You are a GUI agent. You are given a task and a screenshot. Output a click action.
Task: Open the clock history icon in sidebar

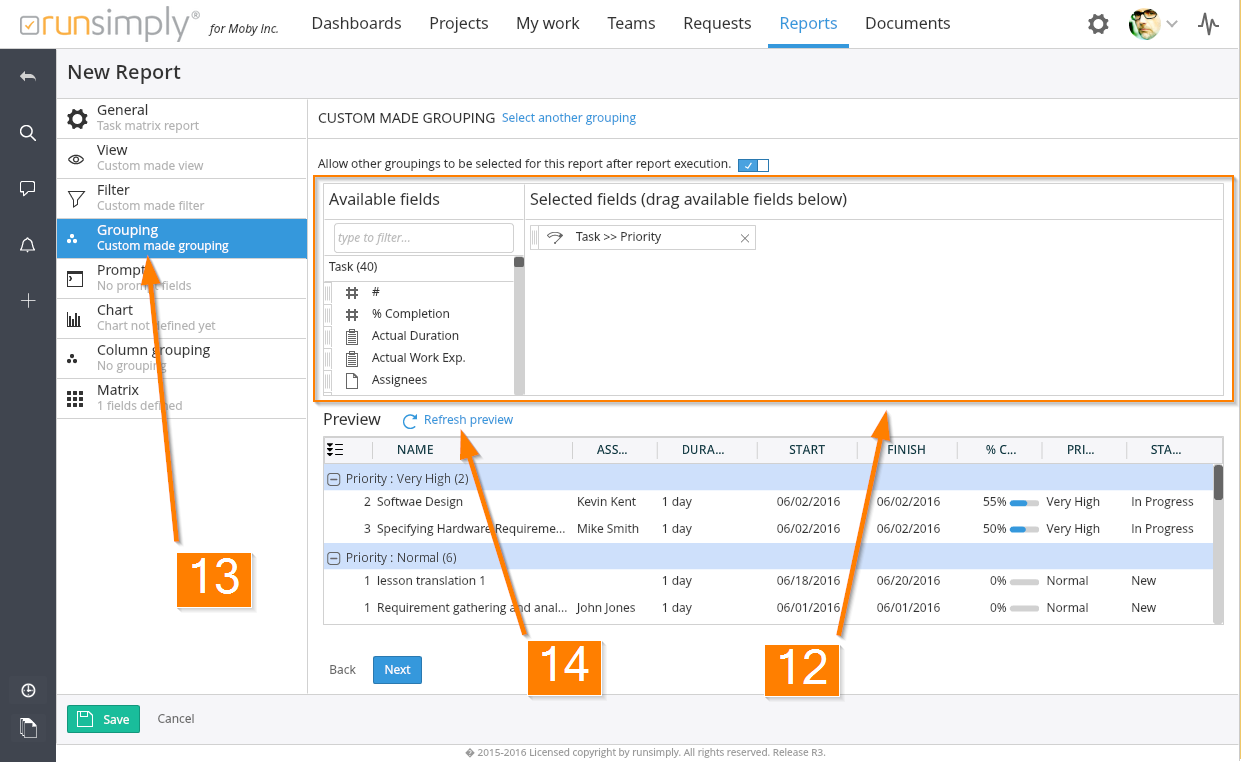click(28, 690)
